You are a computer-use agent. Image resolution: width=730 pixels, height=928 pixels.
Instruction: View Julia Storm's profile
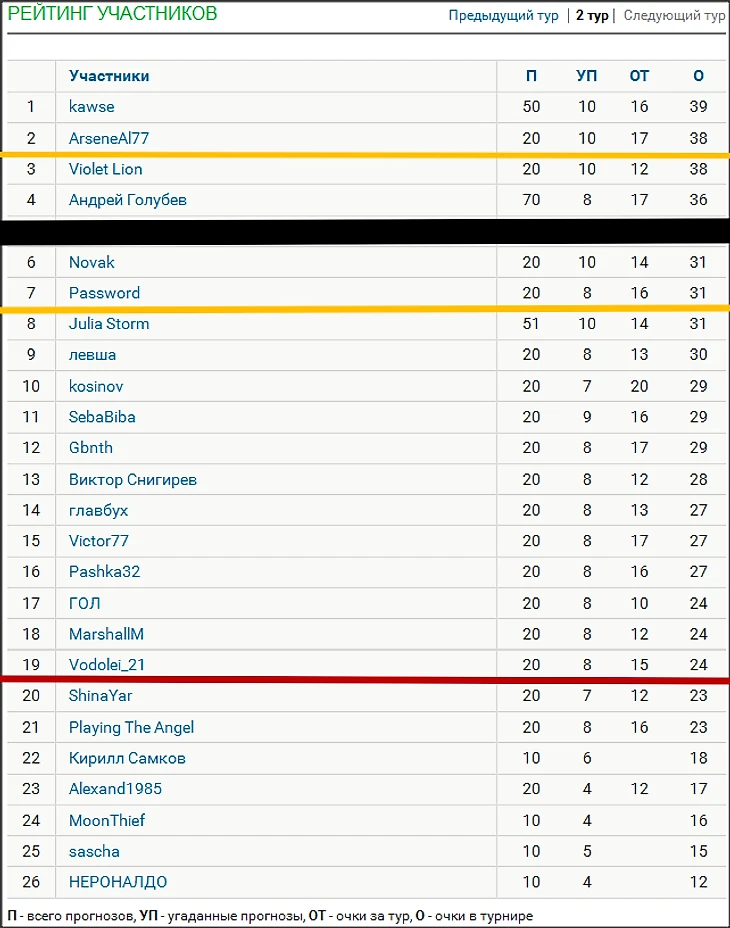coord(109,324)
